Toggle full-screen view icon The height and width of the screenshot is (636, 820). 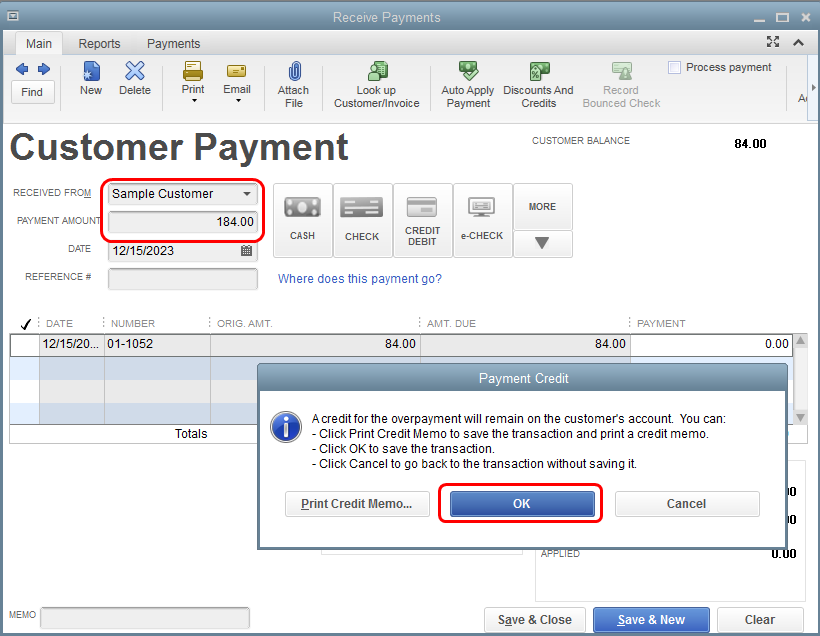(773, 42)
